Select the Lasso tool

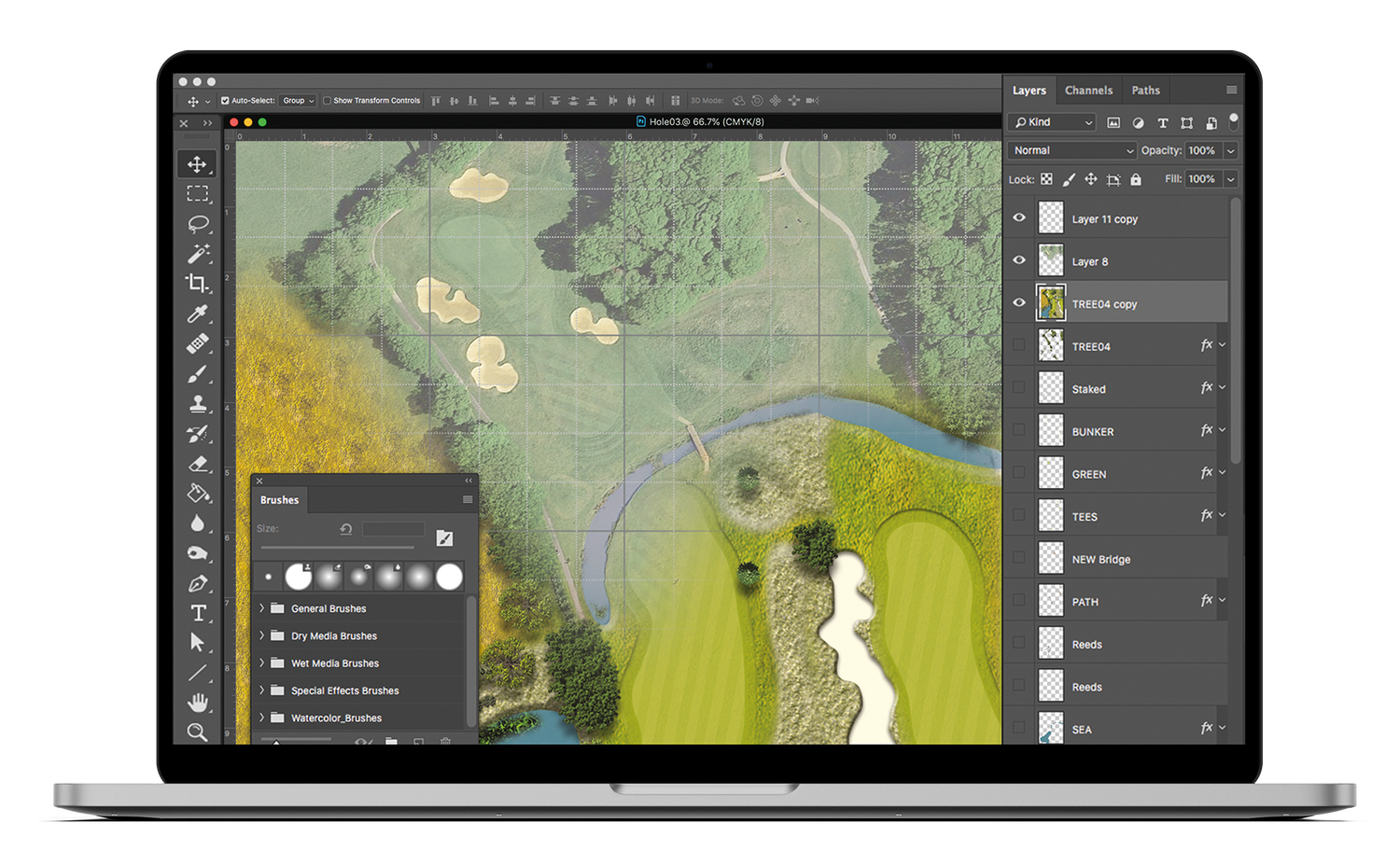coord(197,223)
